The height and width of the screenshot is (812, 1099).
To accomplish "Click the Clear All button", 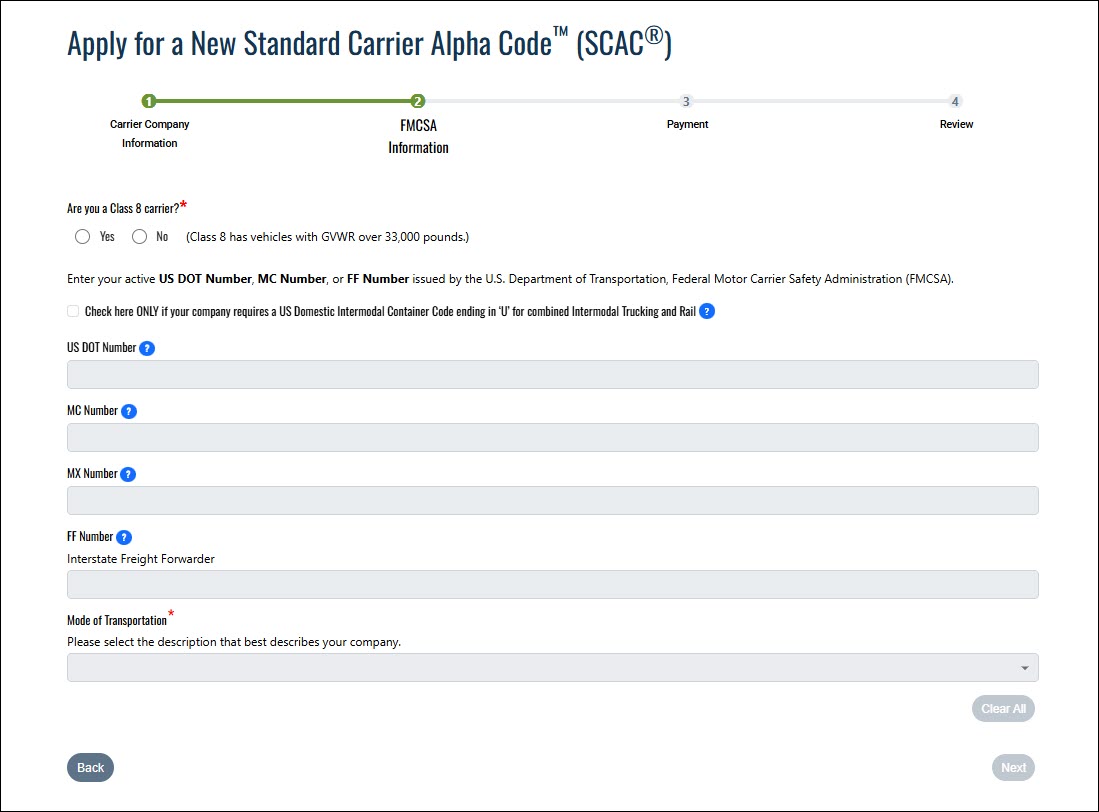I will click(1003, 709).
